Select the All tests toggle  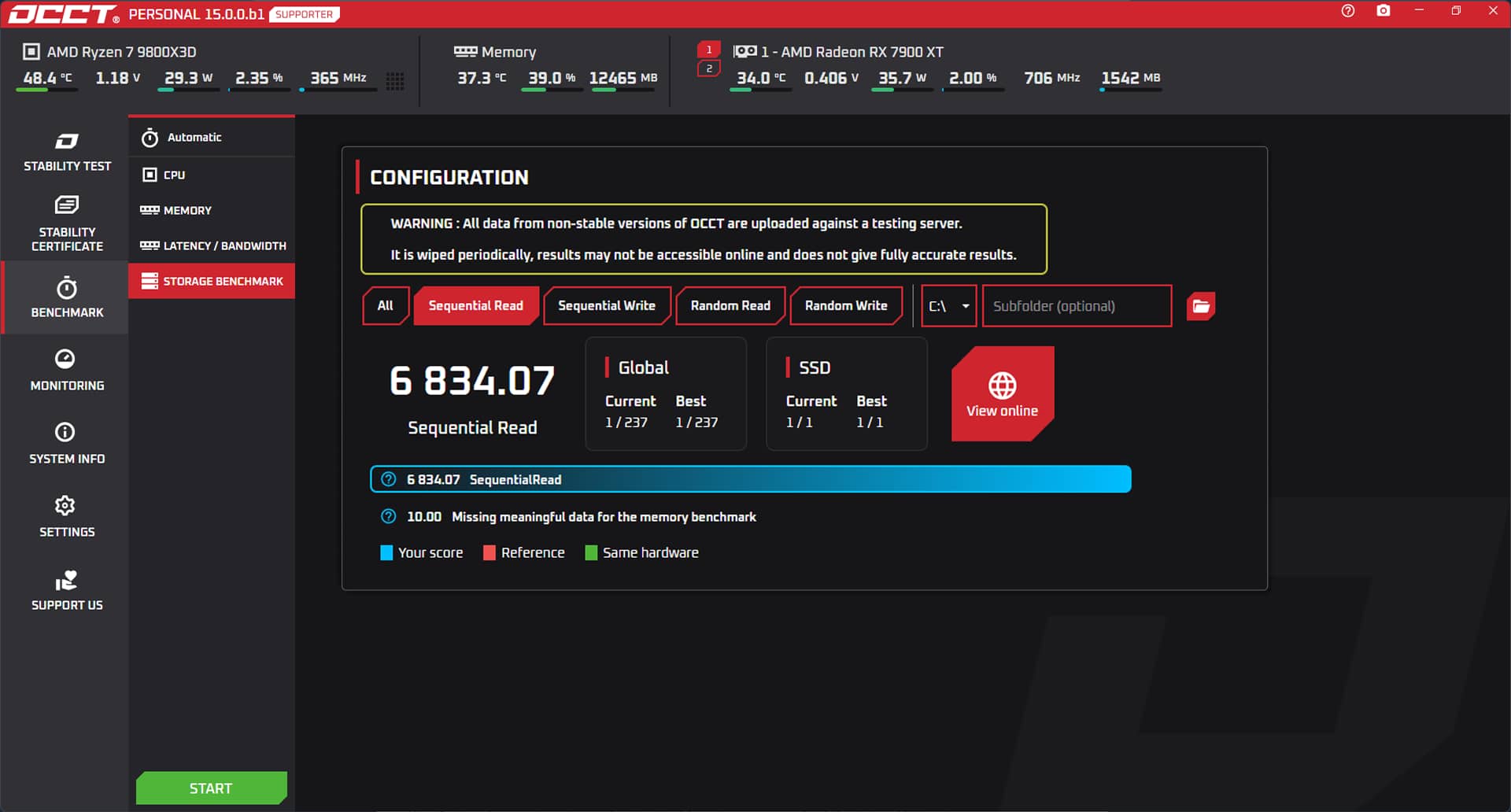pos(385,306)
